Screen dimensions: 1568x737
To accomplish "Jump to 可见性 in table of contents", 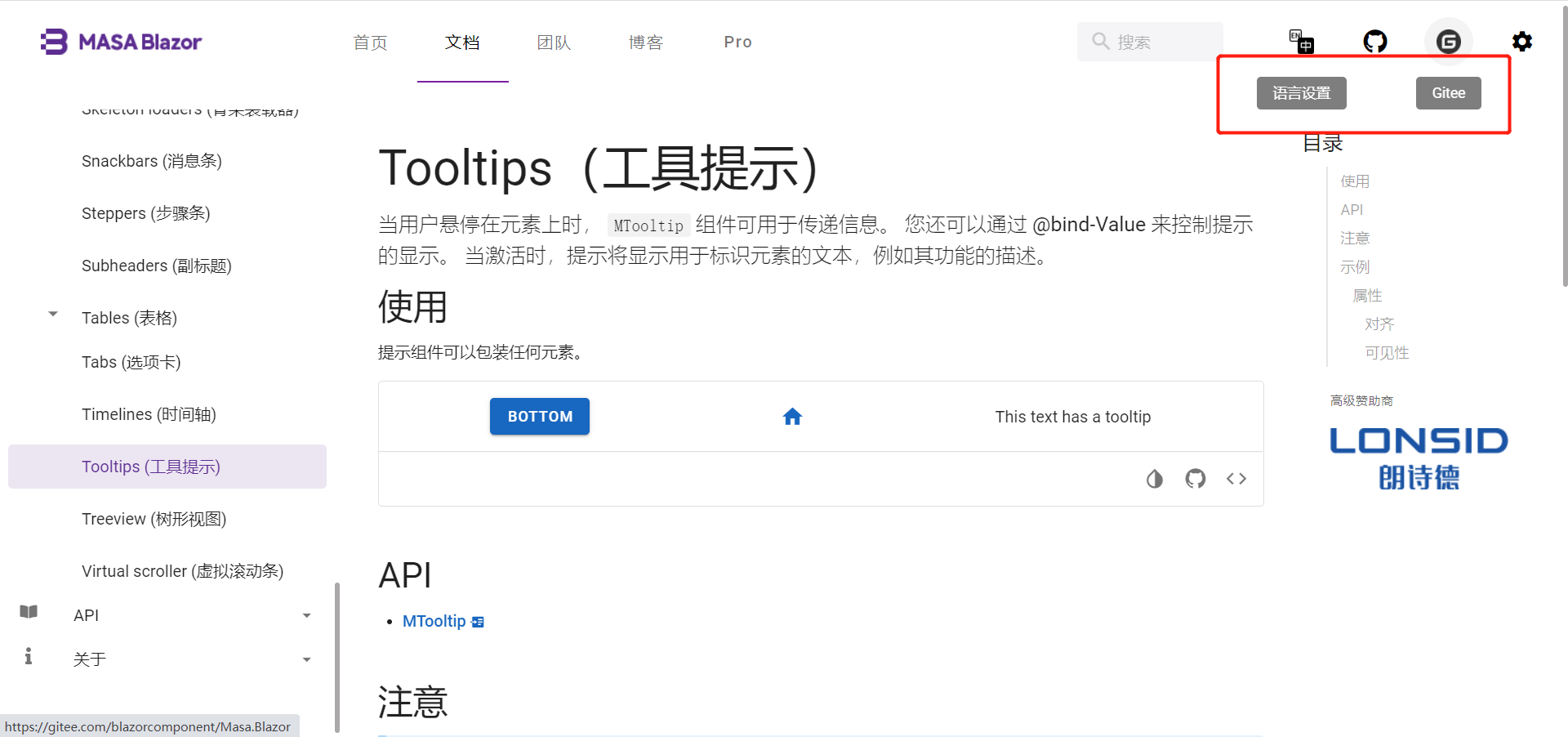I will [1387, 353].
